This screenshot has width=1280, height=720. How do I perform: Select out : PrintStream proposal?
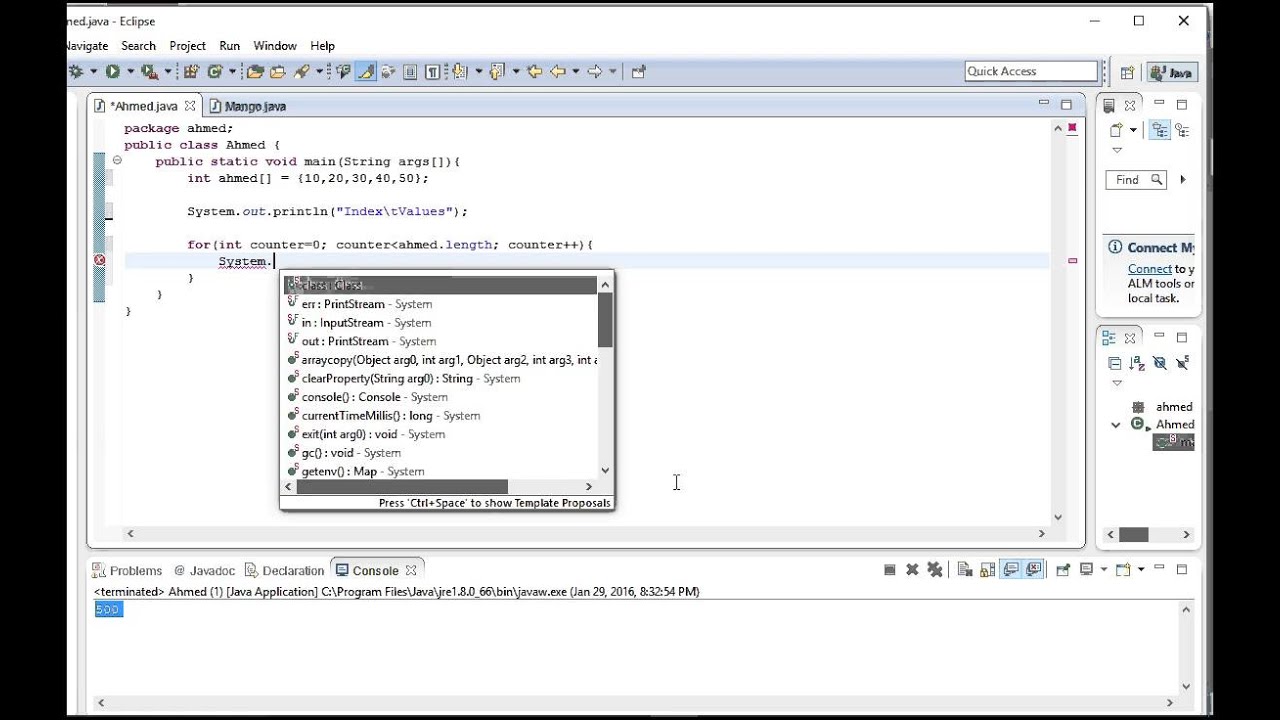441,341
